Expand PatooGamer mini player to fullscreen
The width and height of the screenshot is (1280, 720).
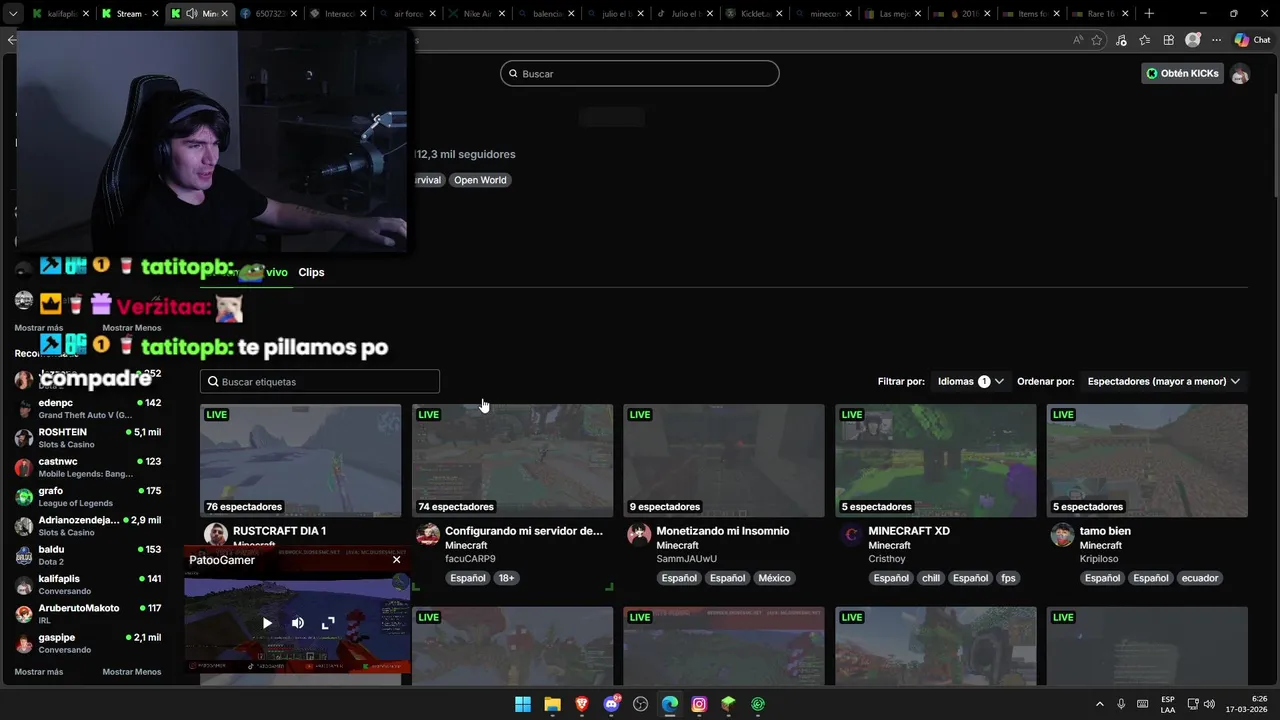(x=327, y=623)
